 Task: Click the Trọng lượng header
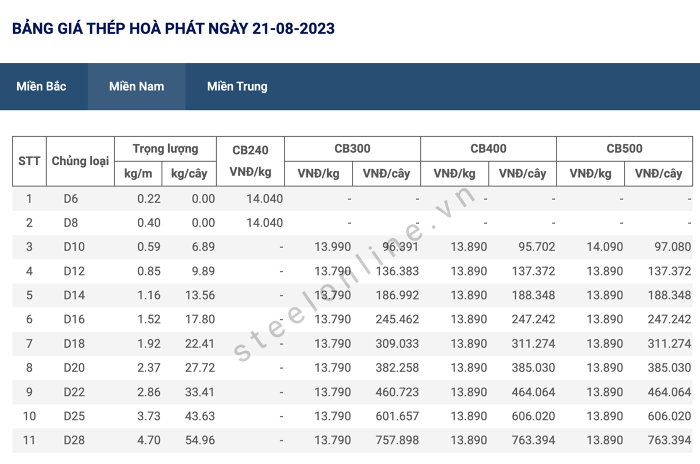[x=165, y=149]
